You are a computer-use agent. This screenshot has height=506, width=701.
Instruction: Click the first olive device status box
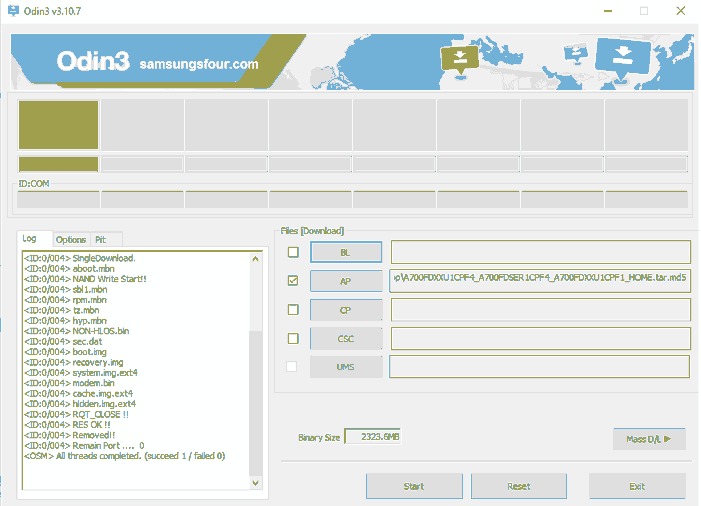click(59, 125)
